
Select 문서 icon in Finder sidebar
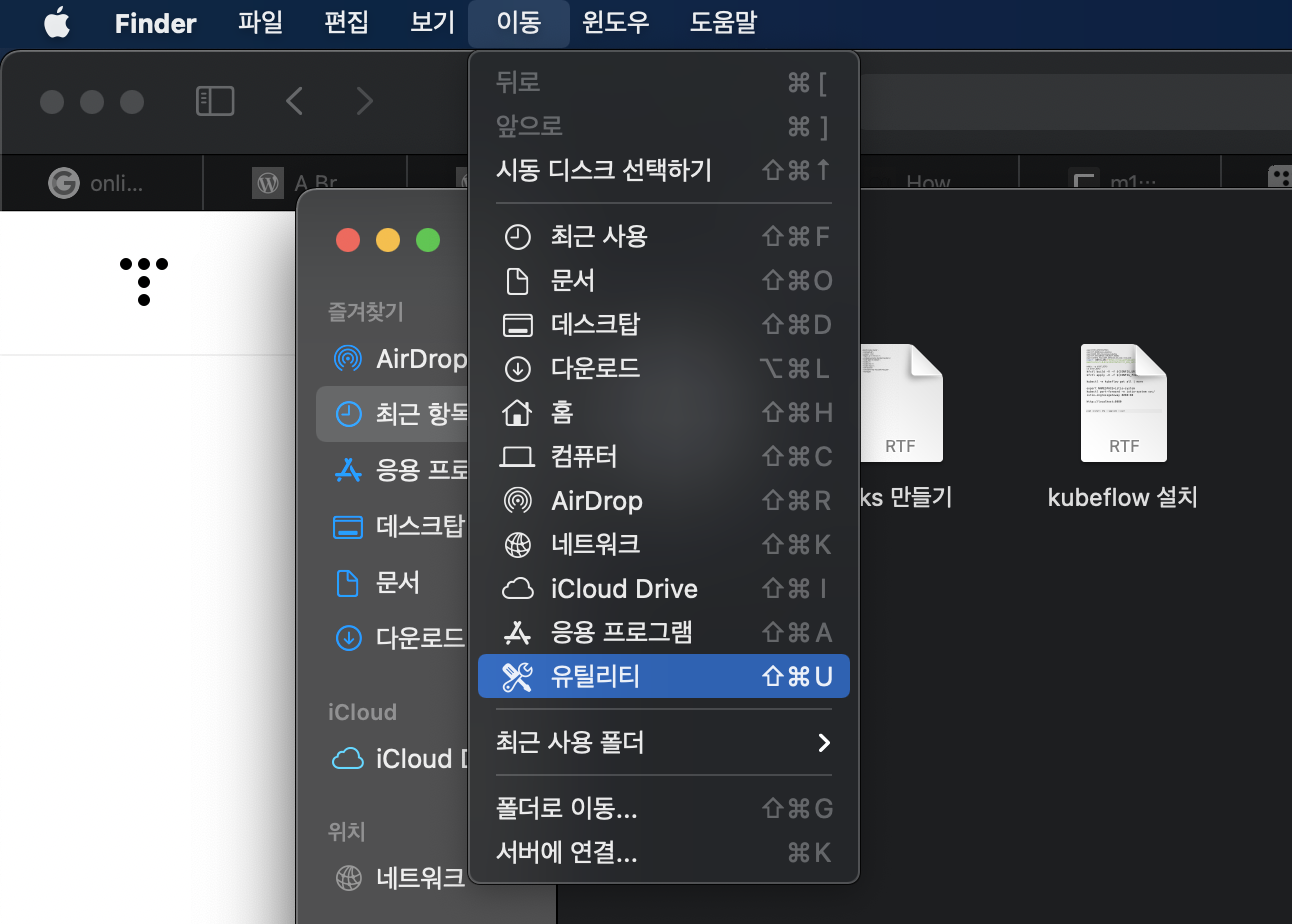click(x=347, y=582)
